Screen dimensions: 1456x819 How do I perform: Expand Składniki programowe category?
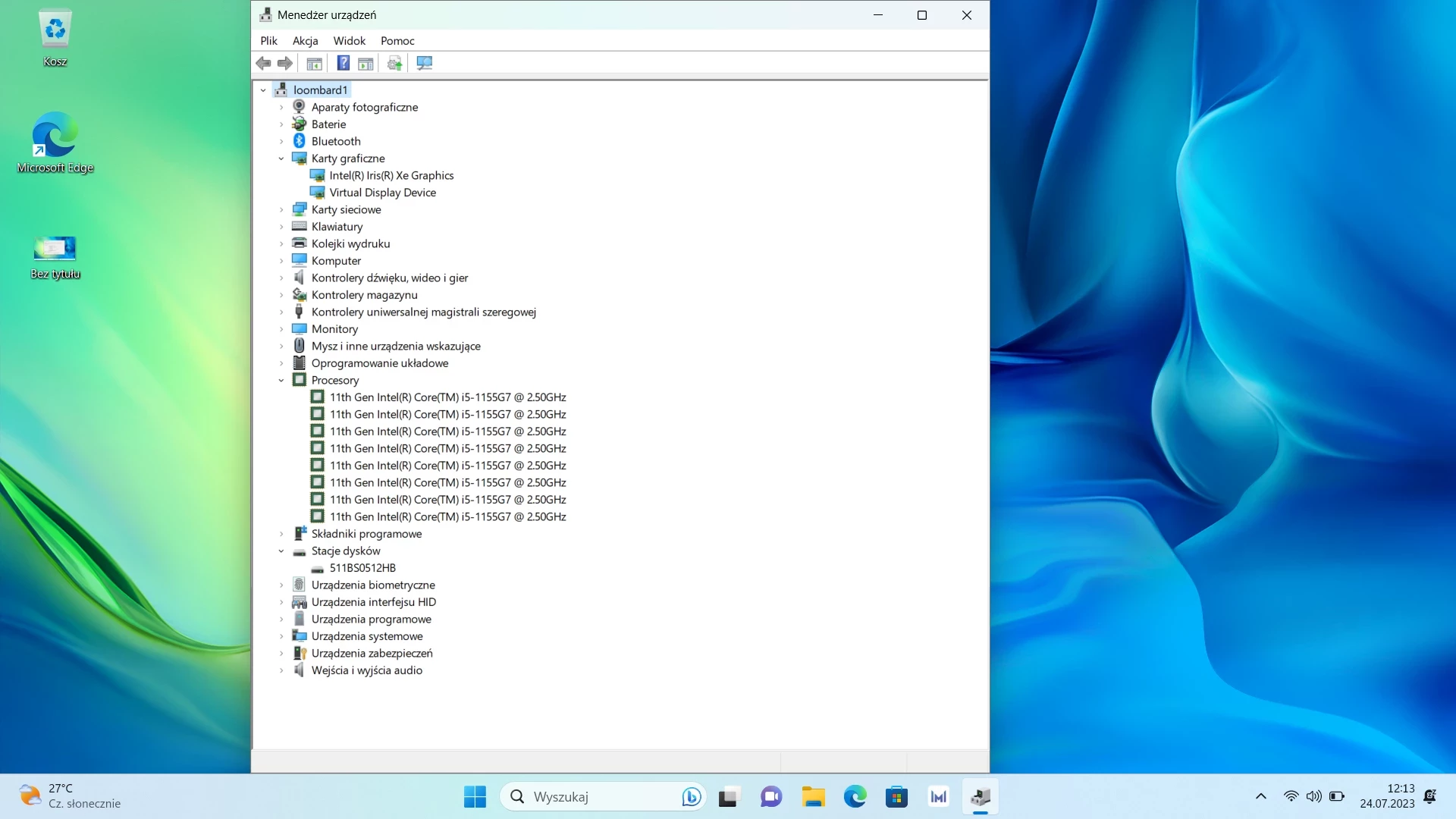pos(281,534)
